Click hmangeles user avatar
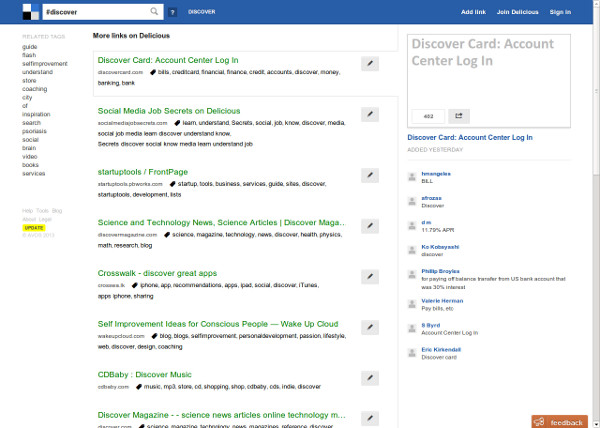Image resolution: width=600 pixels, height=428 pixels. 412,177
